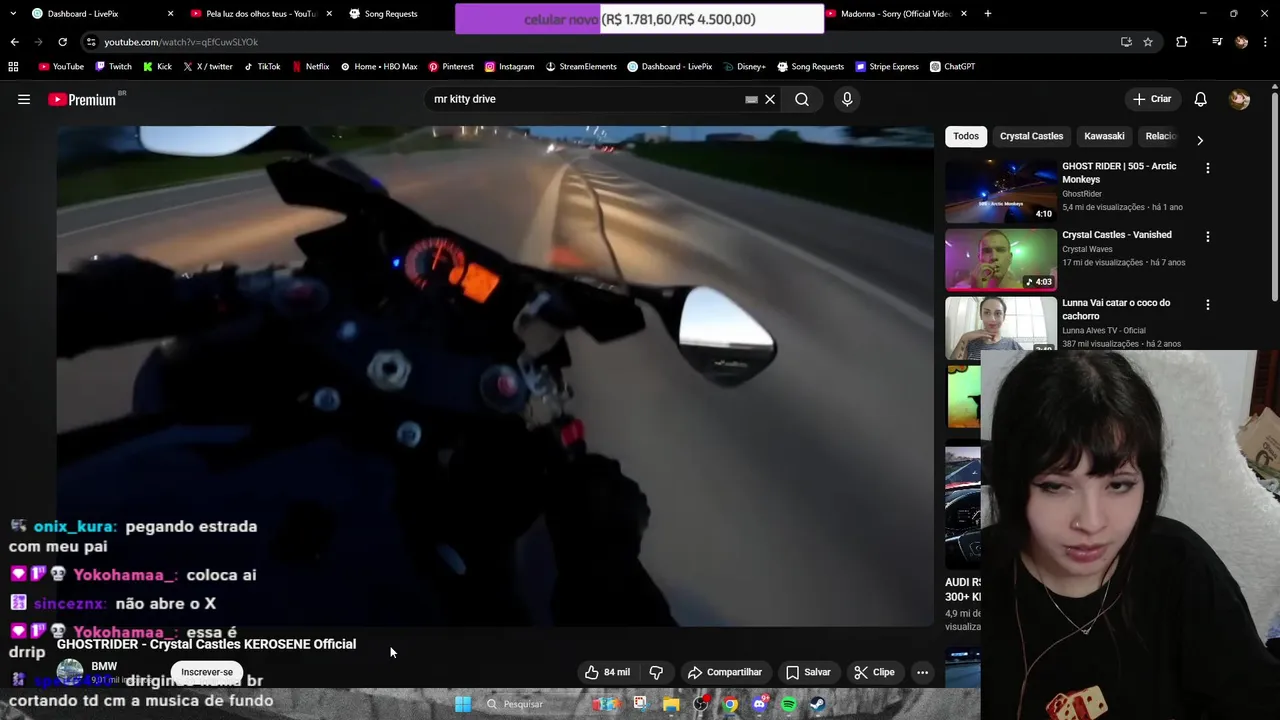Switch to 'Pela luz dos olhos teus' tab
The width and height of the screenshot is (1280, 720).
pos(260,14)
